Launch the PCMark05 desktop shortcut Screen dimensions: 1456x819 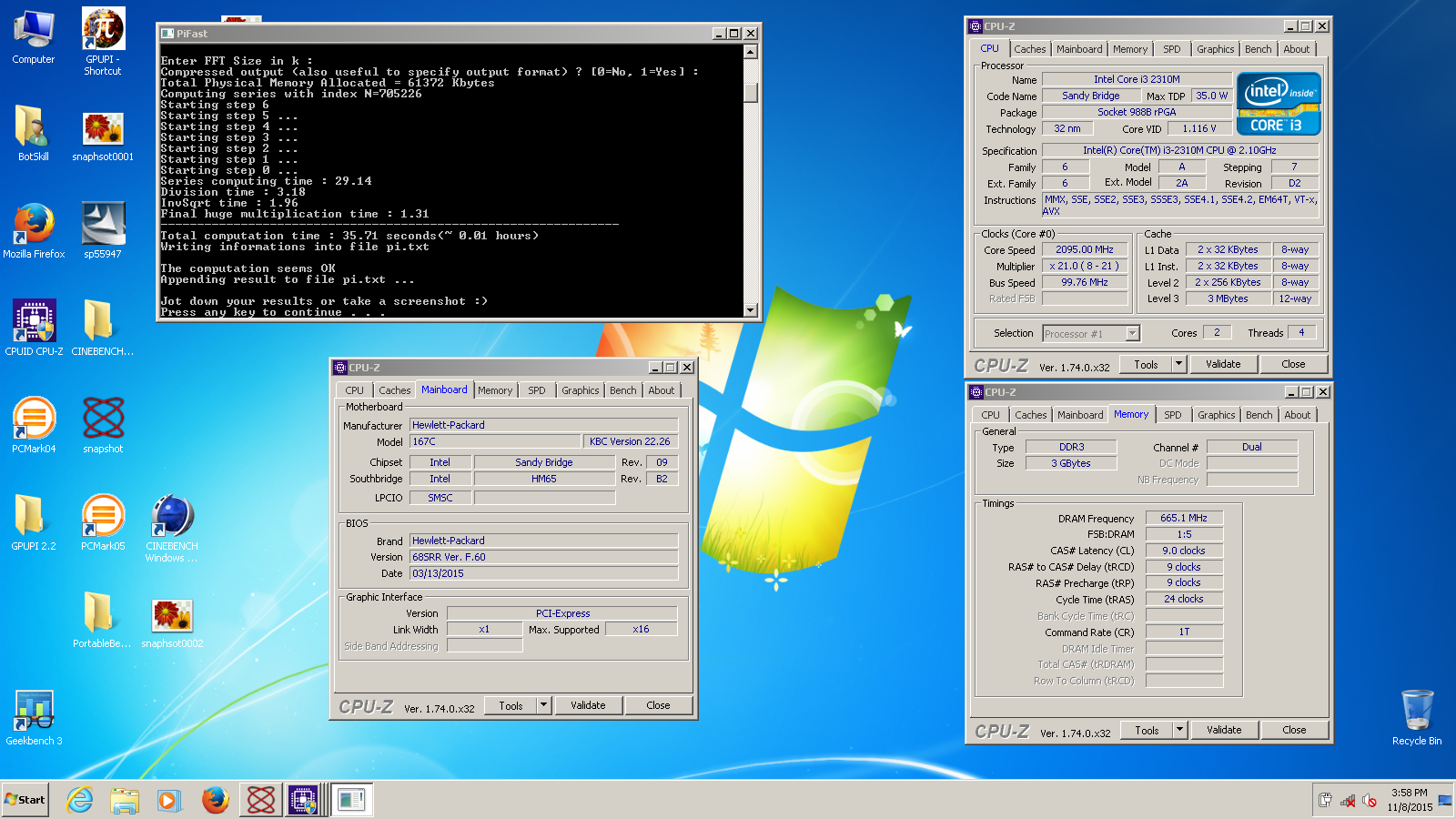(103, 522)
